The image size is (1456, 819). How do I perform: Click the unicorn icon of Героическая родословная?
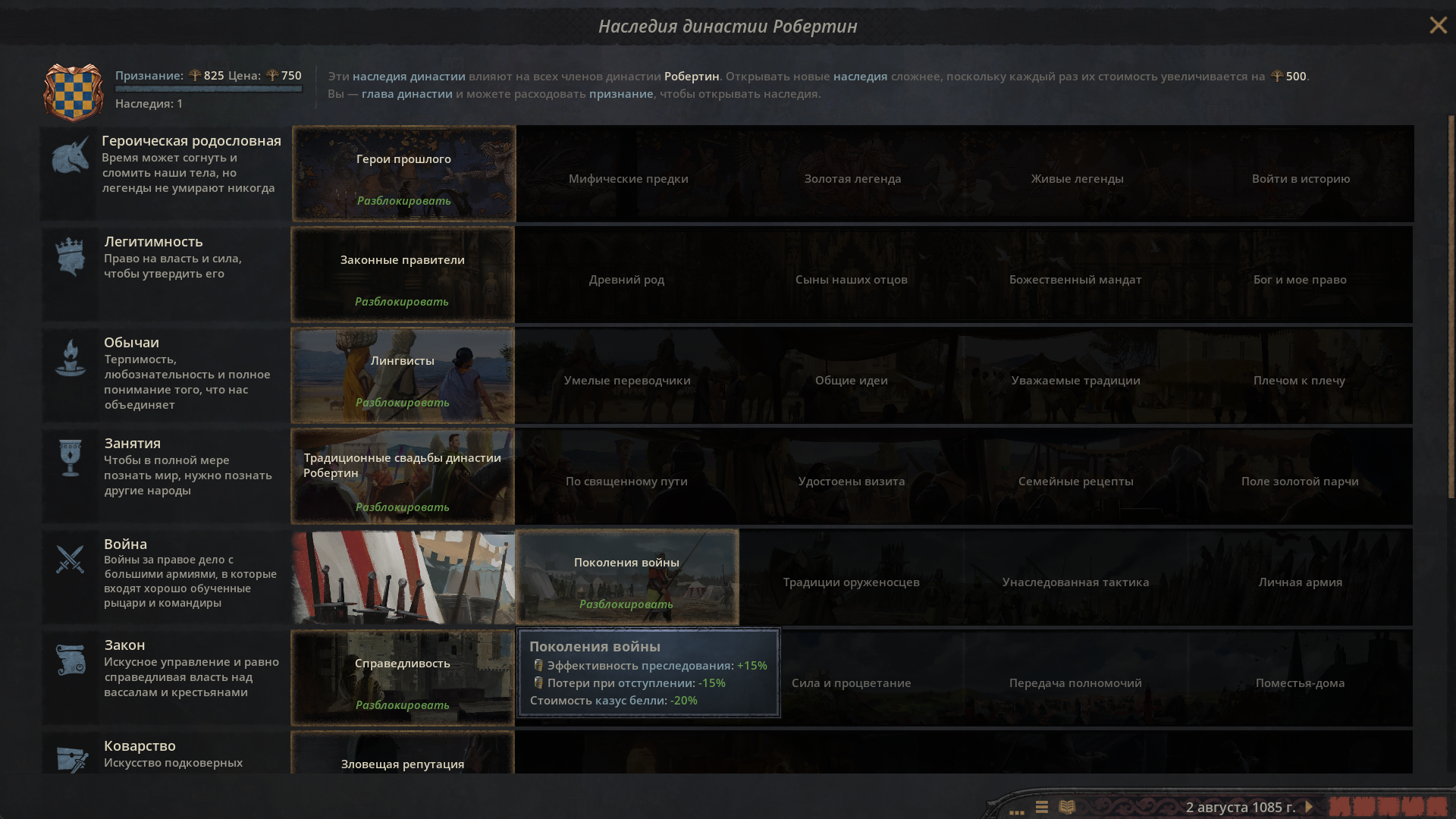[x=70, y=155]
